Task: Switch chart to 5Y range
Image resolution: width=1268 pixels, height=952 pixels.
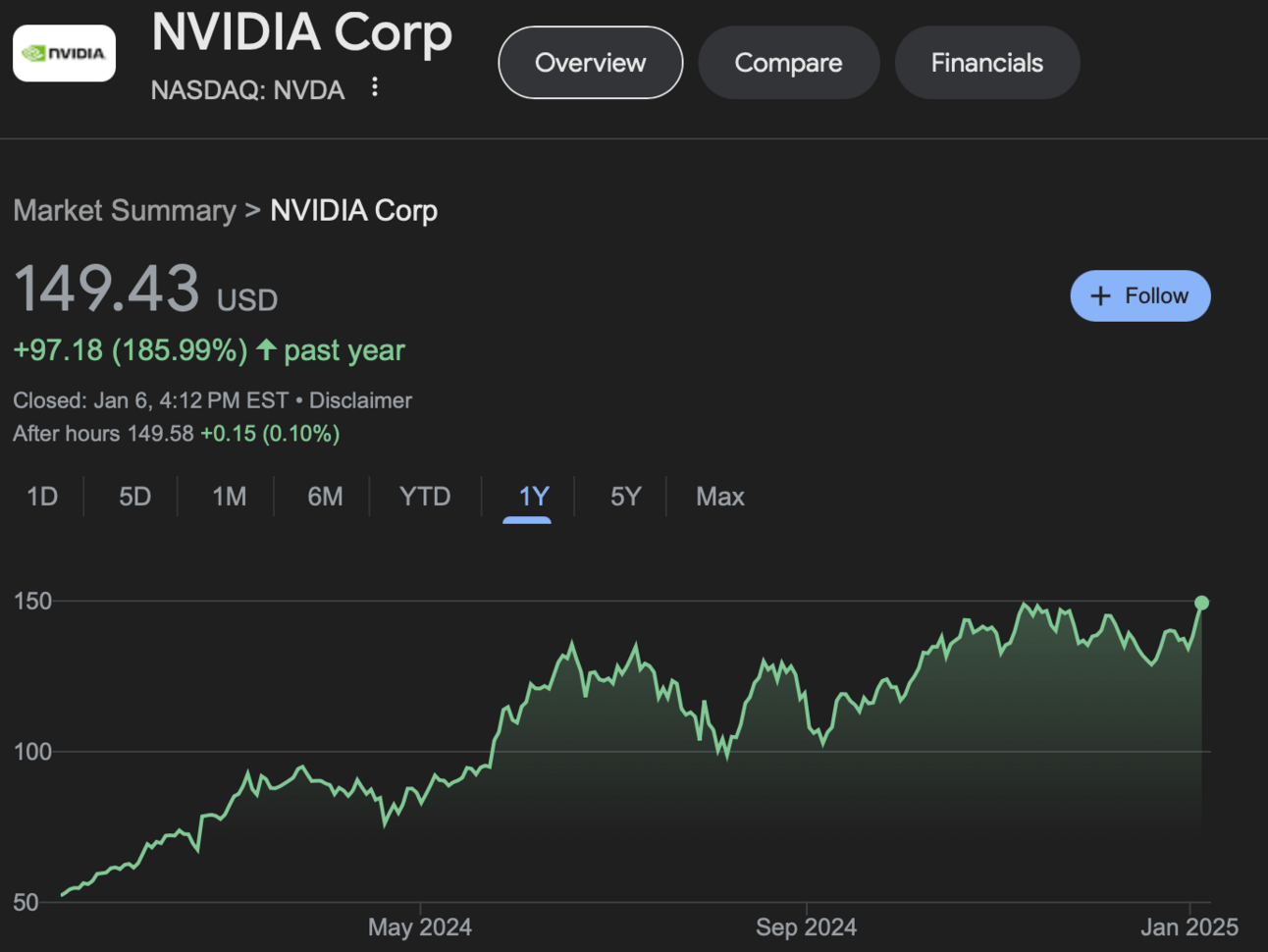Action: 625,497
